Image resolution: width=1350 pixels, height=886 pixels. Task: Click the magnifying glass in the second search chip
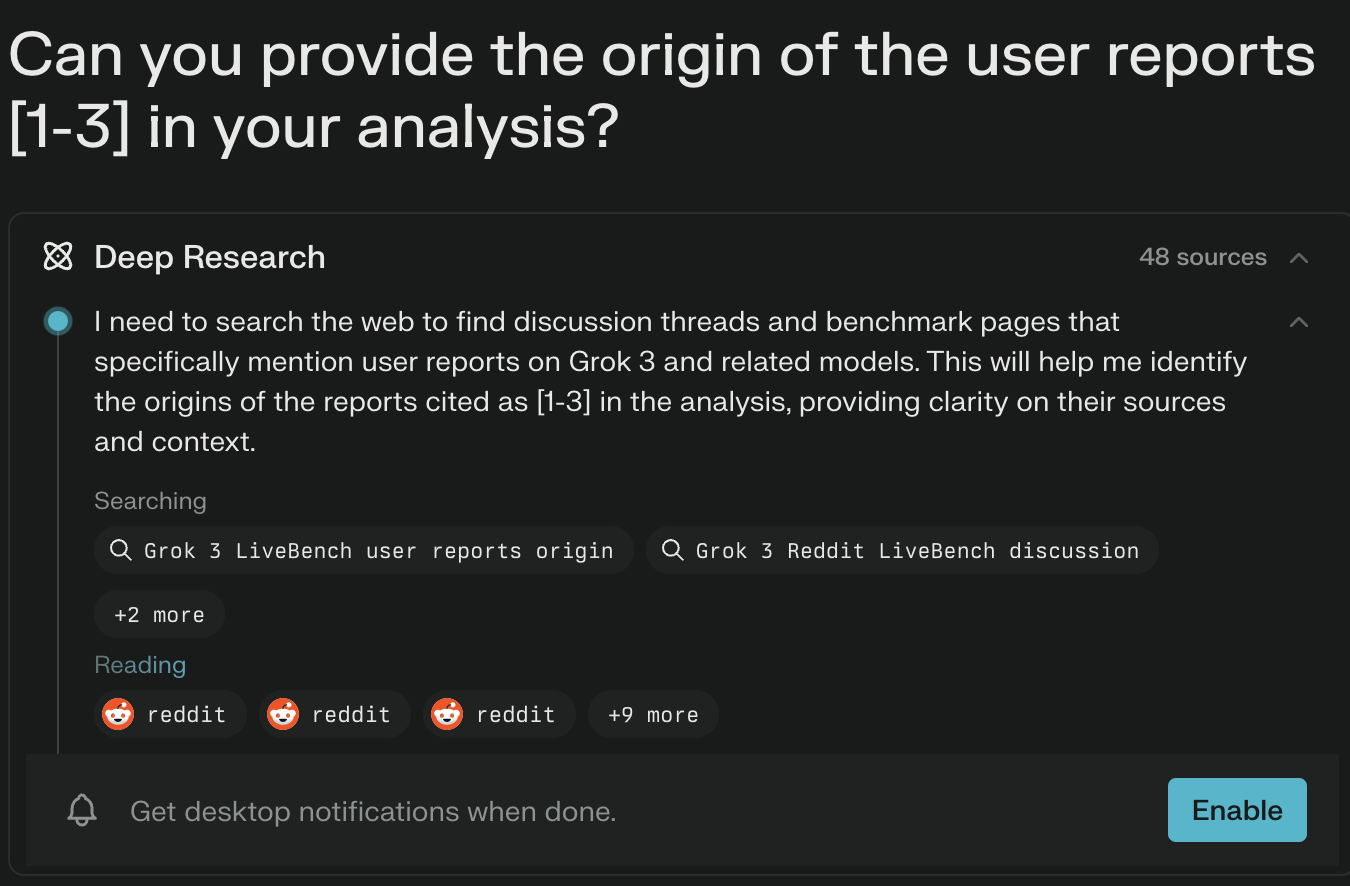pyautogui.click(x=672, y=550)
